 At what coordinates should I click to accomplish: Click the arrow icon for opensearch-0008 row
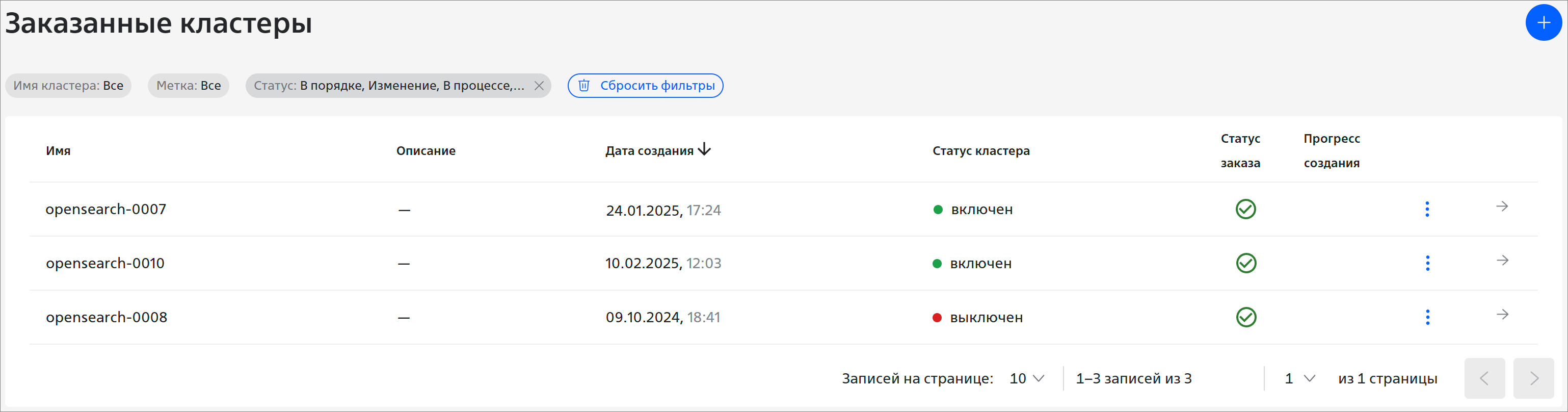tap(1502, 315)
